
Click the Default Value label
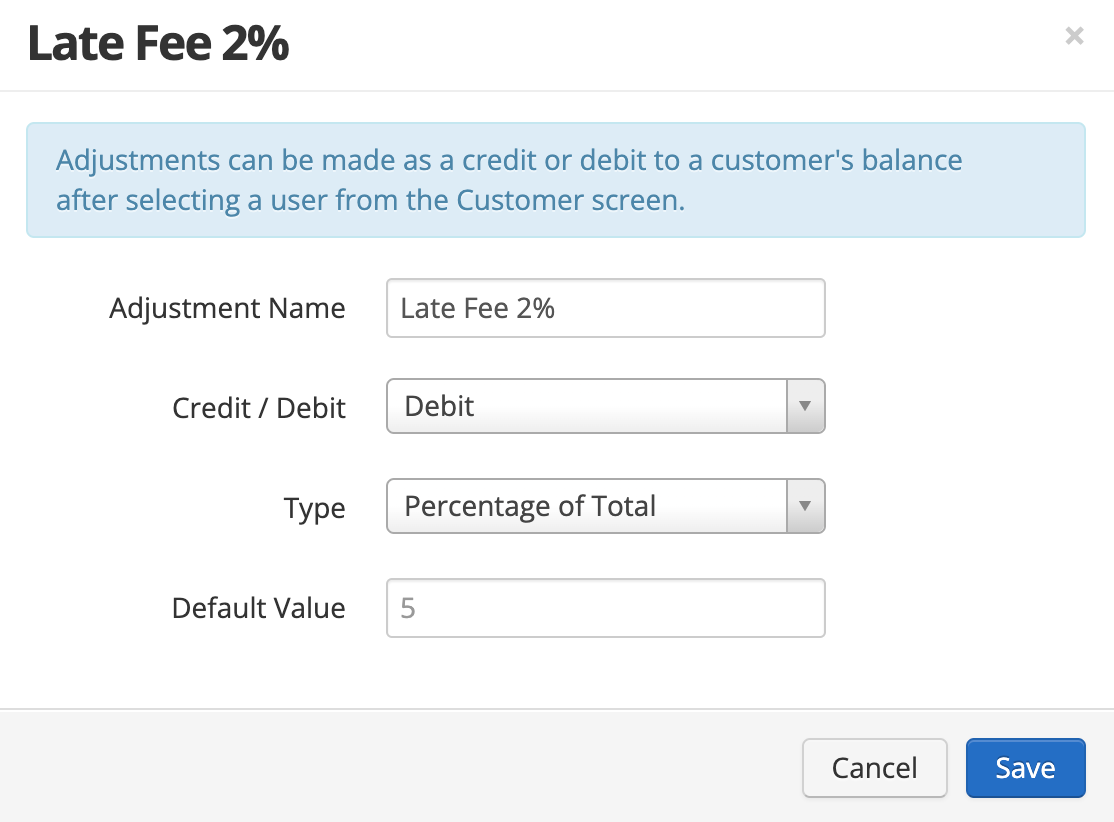coord(259,608)
